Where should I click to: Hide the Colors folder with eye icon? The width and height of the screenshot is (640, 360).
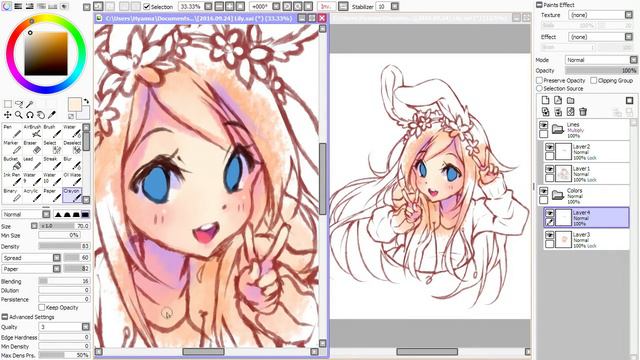click(544, 191)
